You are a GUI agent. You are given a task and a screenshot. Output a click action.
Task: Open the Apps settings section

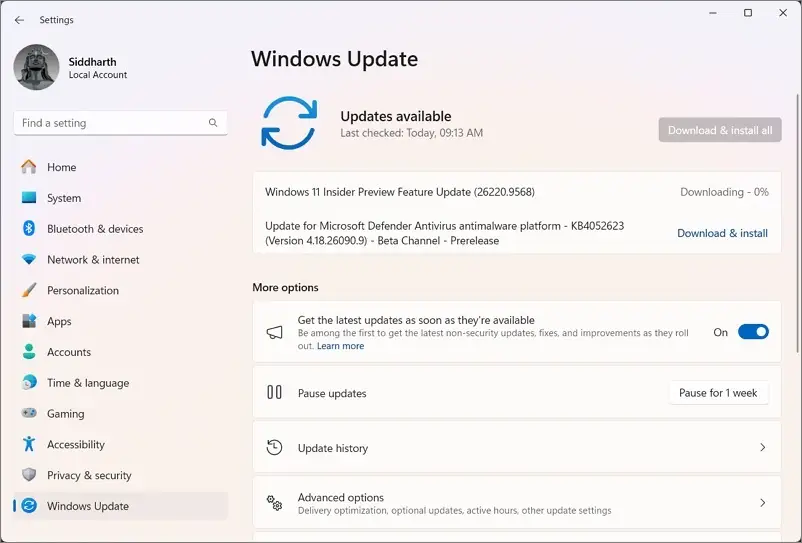click(121, 321)
